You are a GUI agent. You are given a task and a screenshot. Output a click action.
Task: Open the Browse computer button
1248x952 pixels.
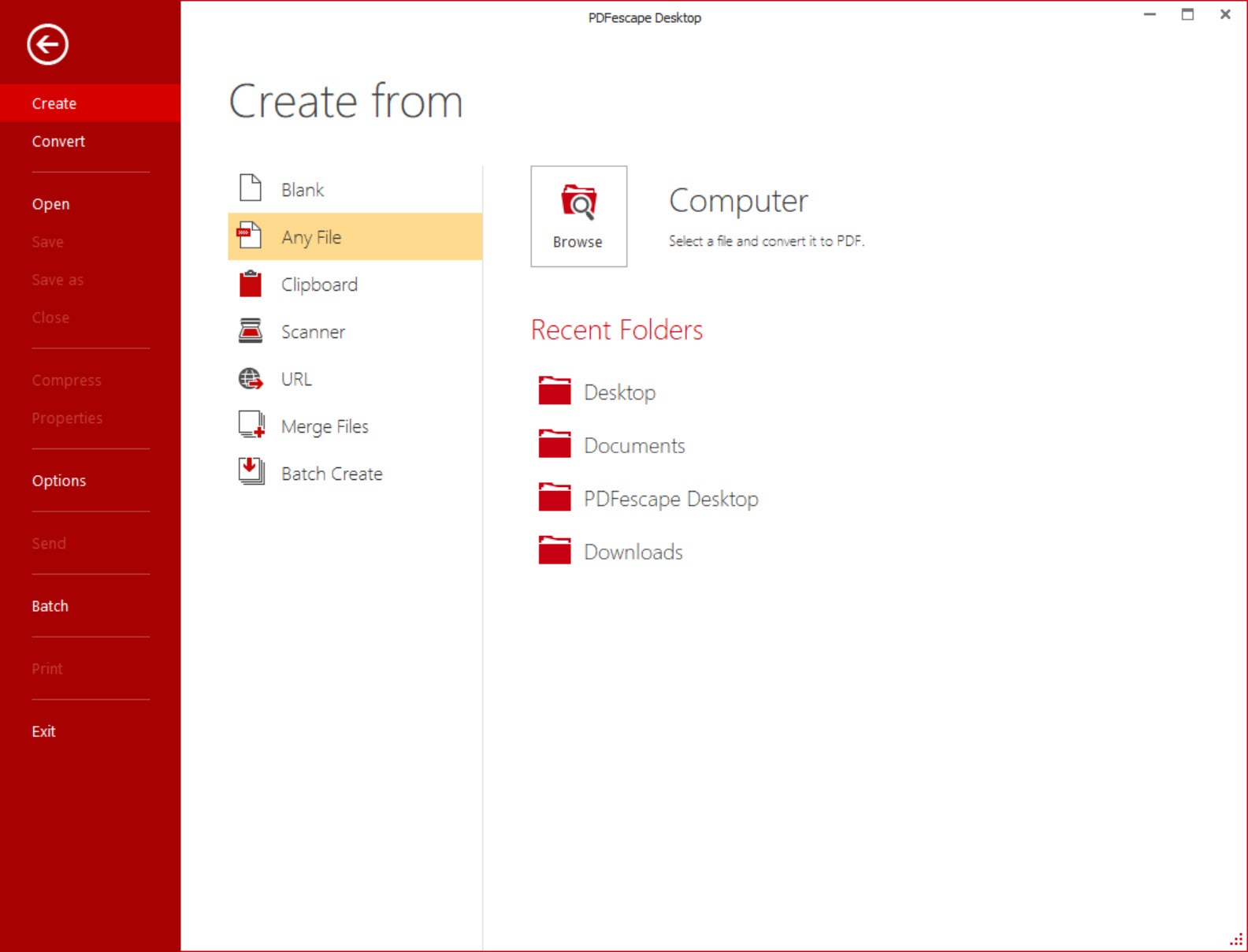coord(579,216)
